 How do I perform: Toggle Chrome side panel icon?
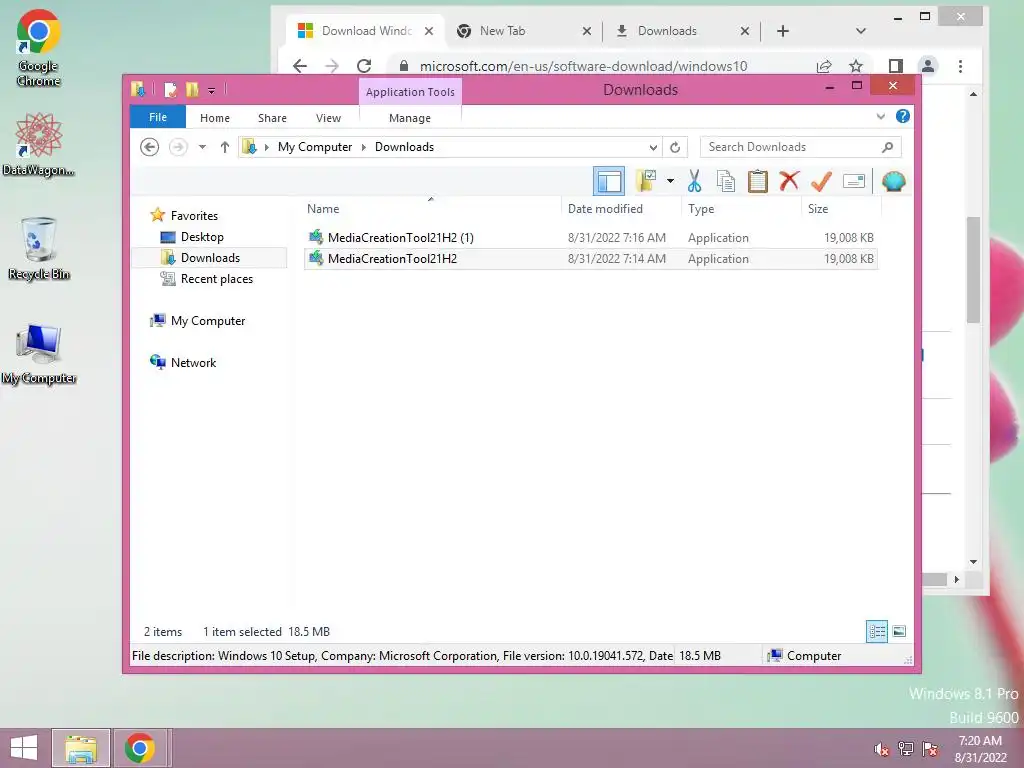[895, 66]
